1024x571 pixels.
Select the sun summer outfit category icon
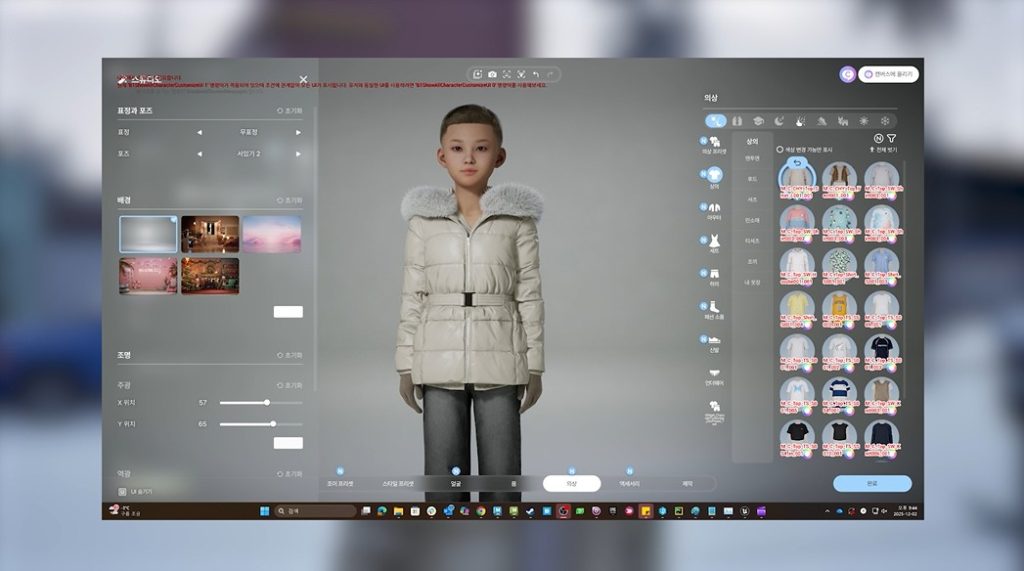pos(864,121)
